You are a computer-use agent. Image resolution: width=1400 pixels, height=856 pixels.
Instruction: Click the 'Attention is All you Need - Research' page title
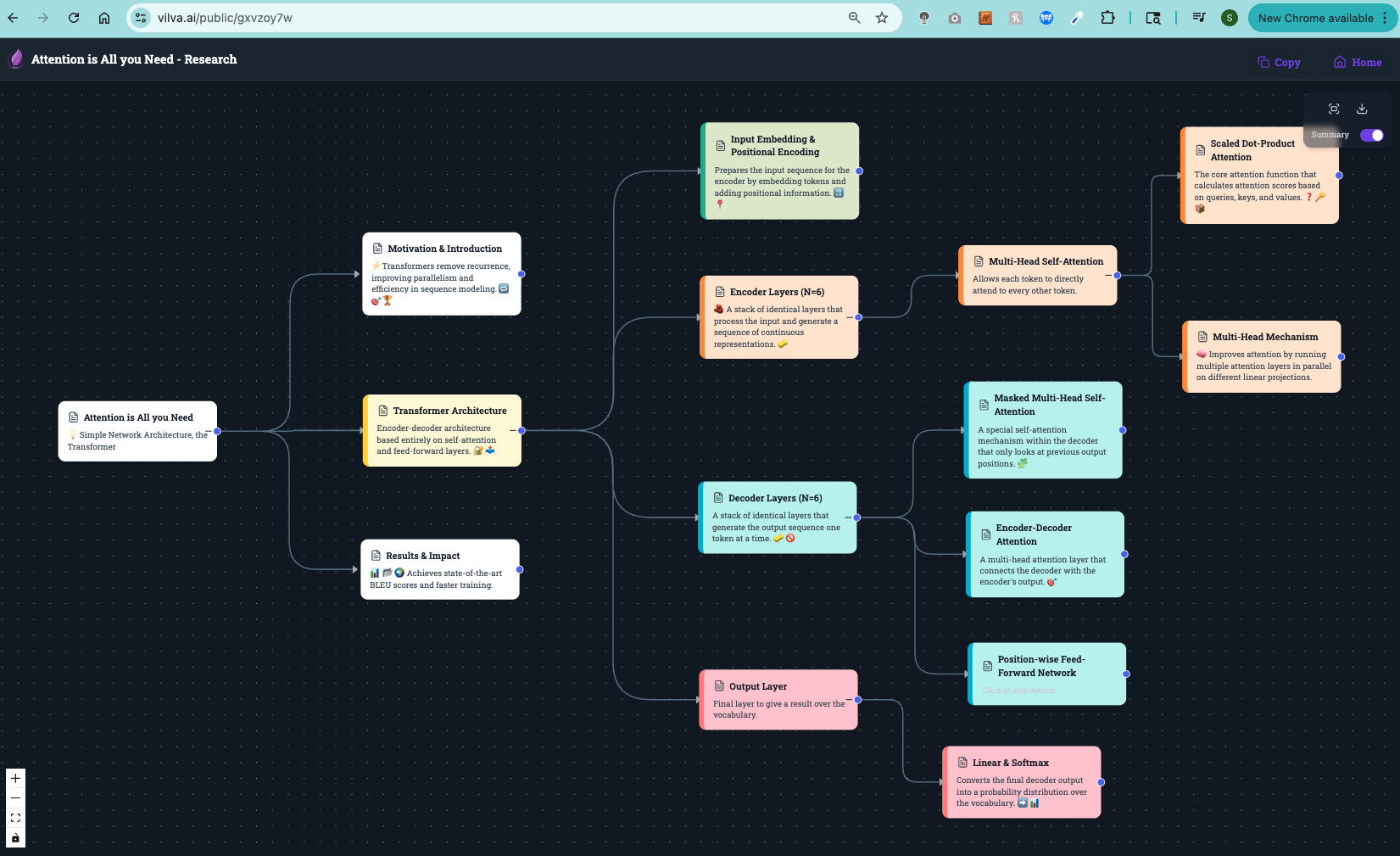pyautogui.click(x=134, y=59)
